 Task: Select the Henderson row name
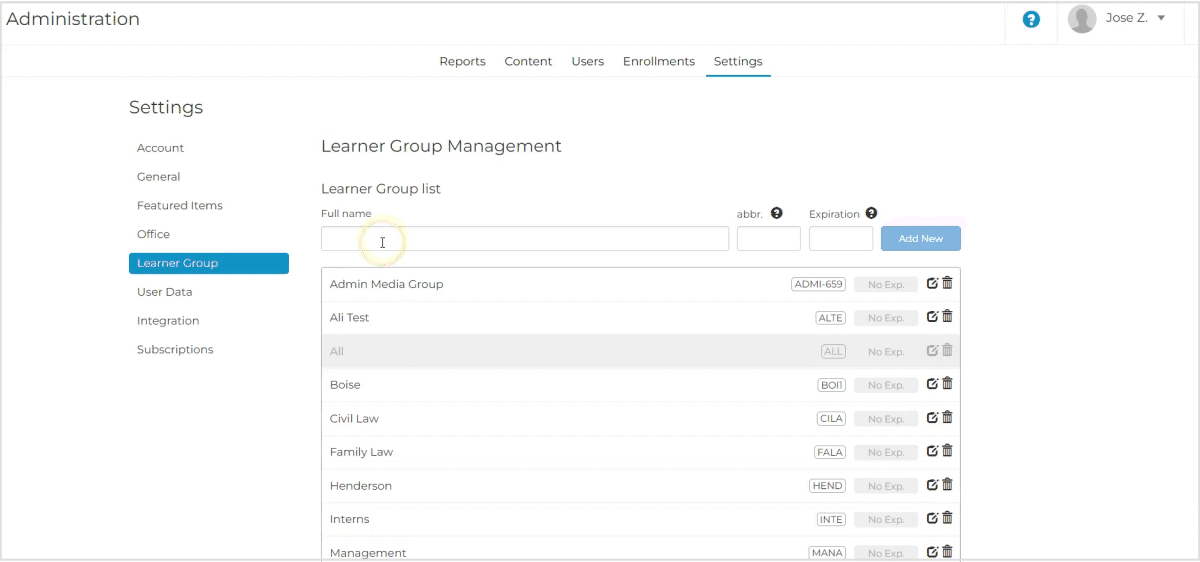click(x=360, y=486)
